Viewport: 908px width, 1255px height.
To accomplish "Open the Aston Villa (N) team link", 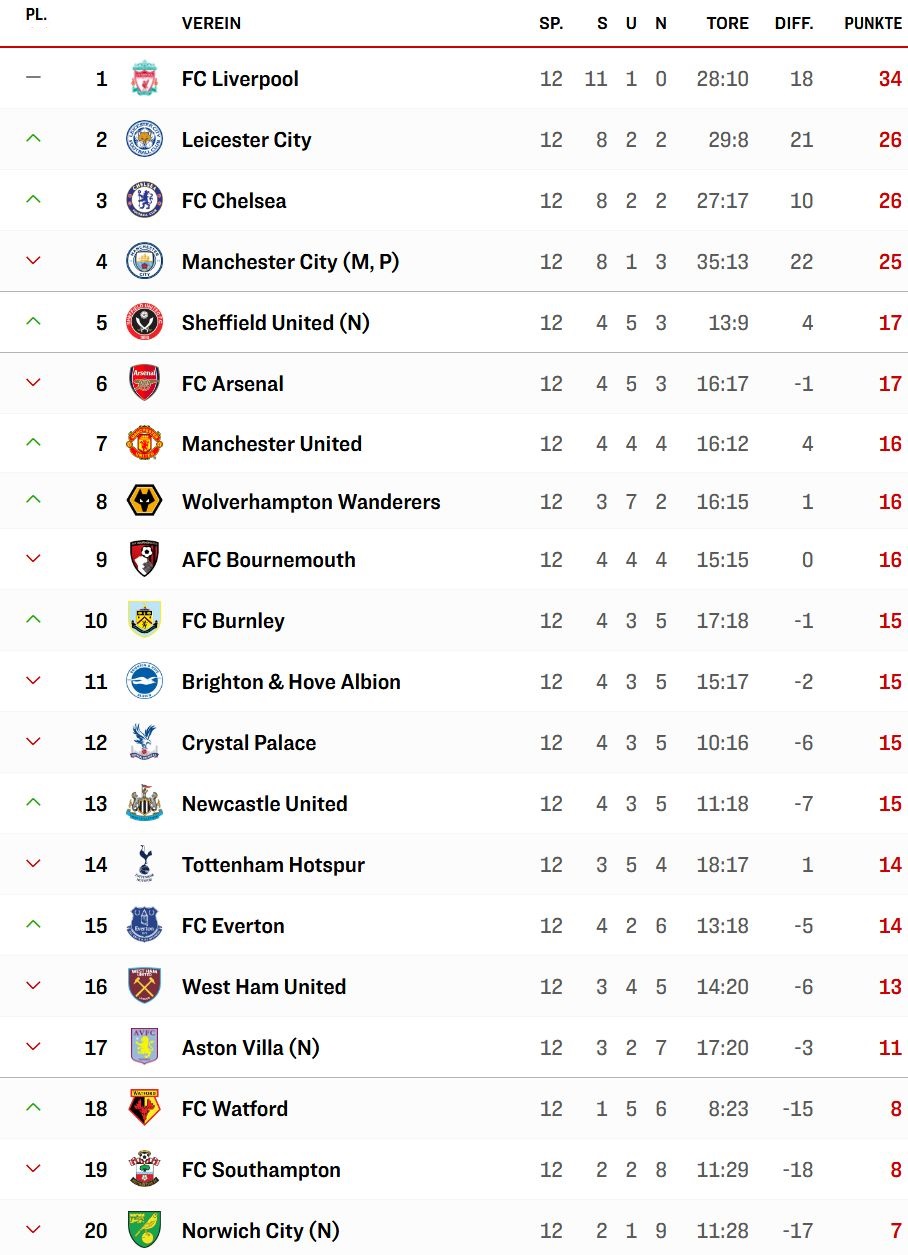I will coord(251,1048).
